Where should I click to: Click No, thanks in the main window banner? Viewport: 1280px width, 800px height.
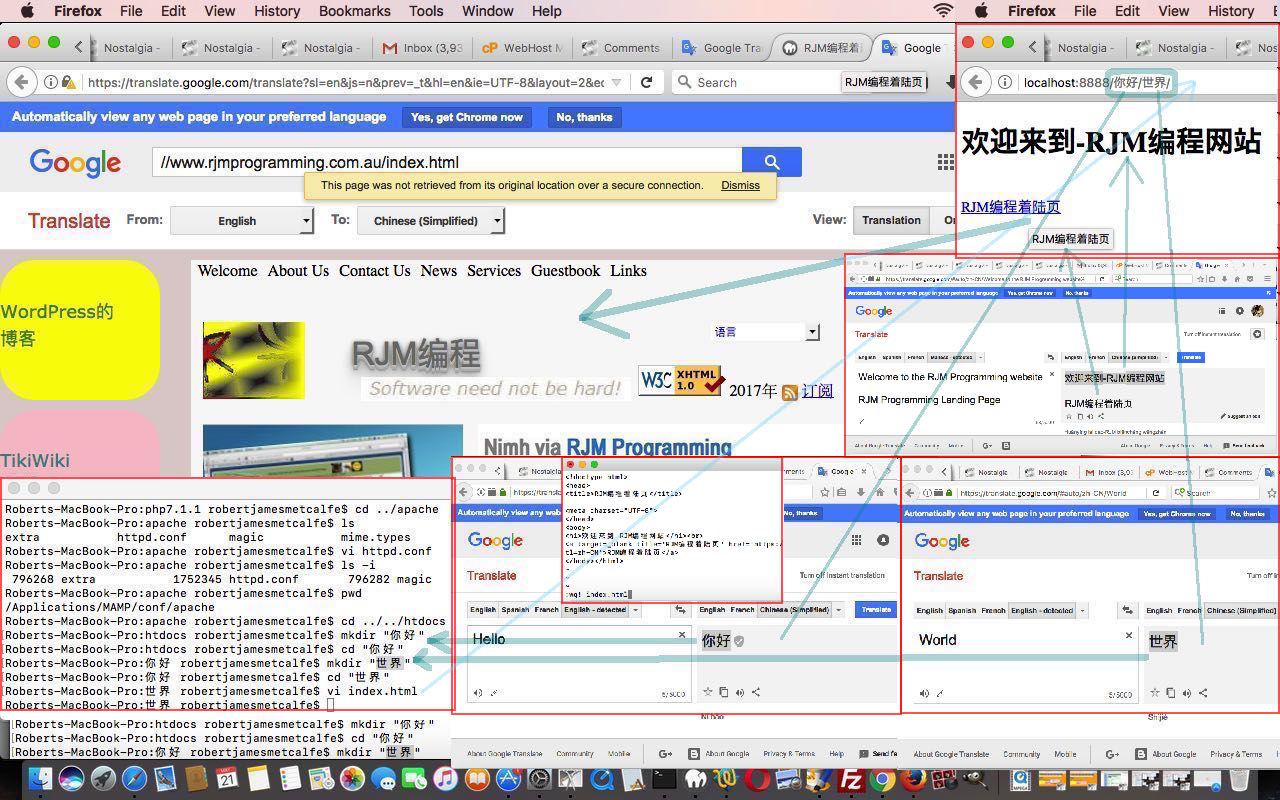point(584,117)
